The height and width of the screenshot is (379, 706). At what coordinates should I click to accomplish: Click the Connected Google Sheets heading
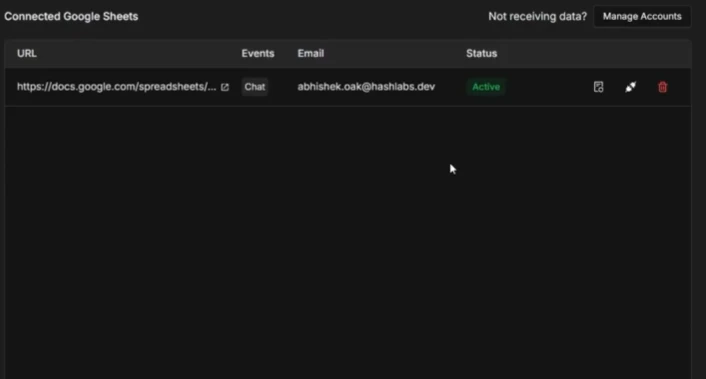[x=71, y=17]
